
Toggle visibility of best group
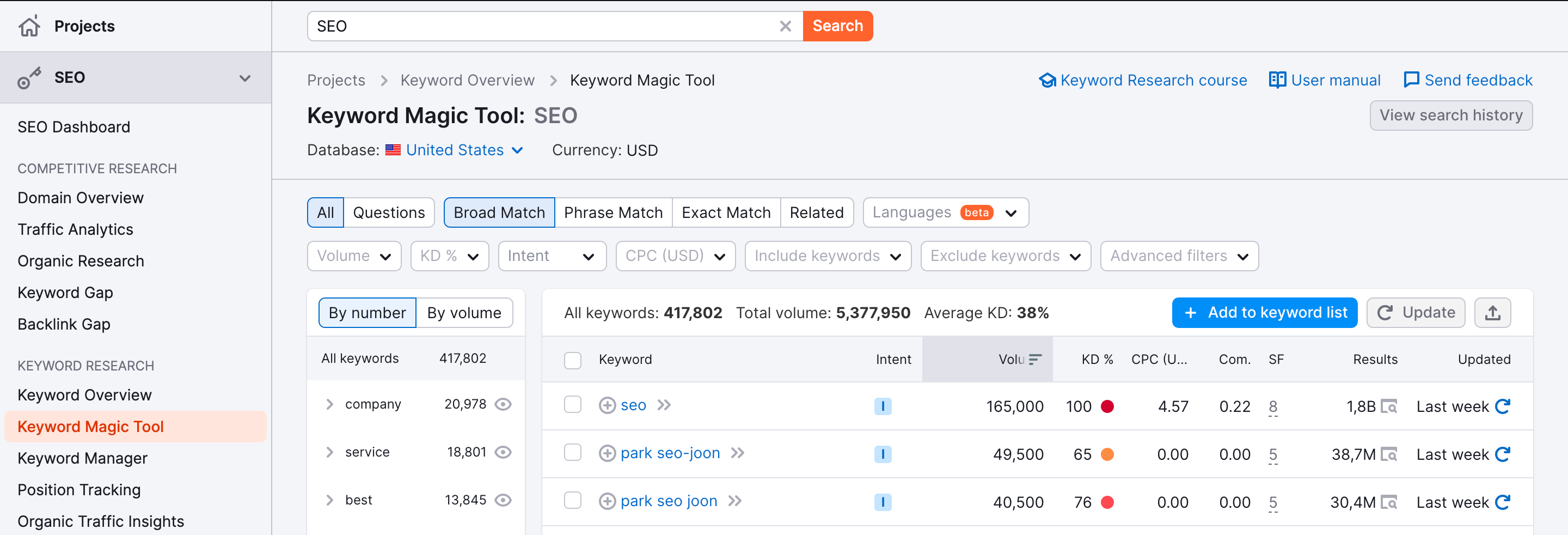point(503,500)
